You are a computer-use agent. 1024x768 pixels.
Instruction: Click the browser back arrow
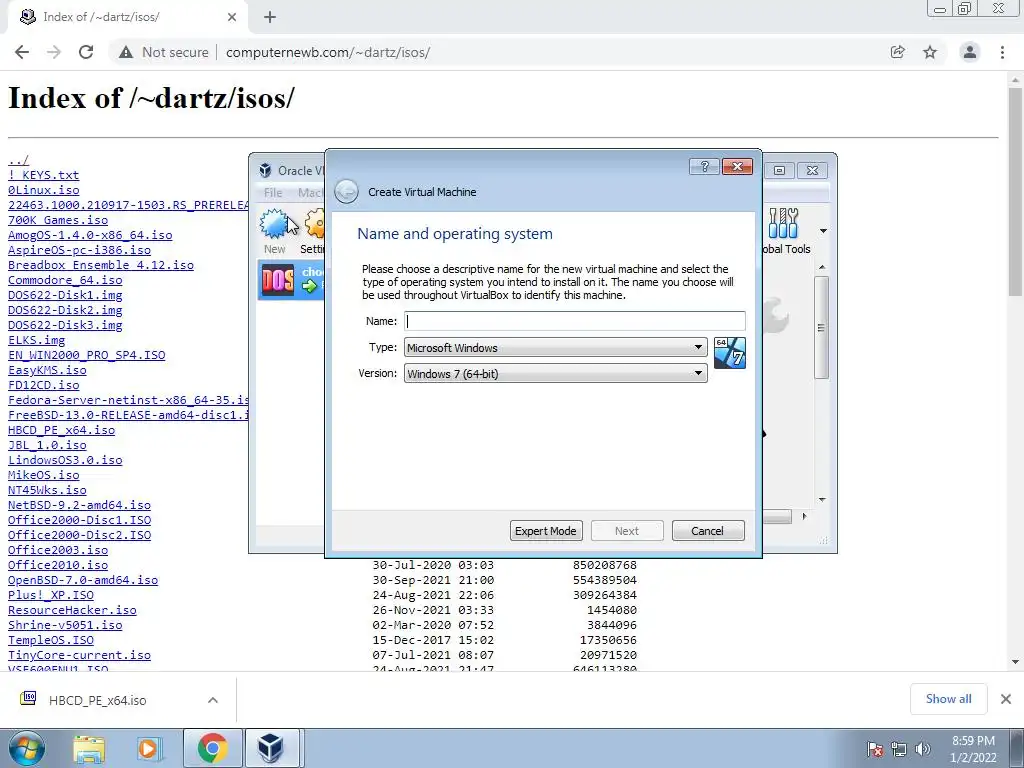click(x=22, y=52)
